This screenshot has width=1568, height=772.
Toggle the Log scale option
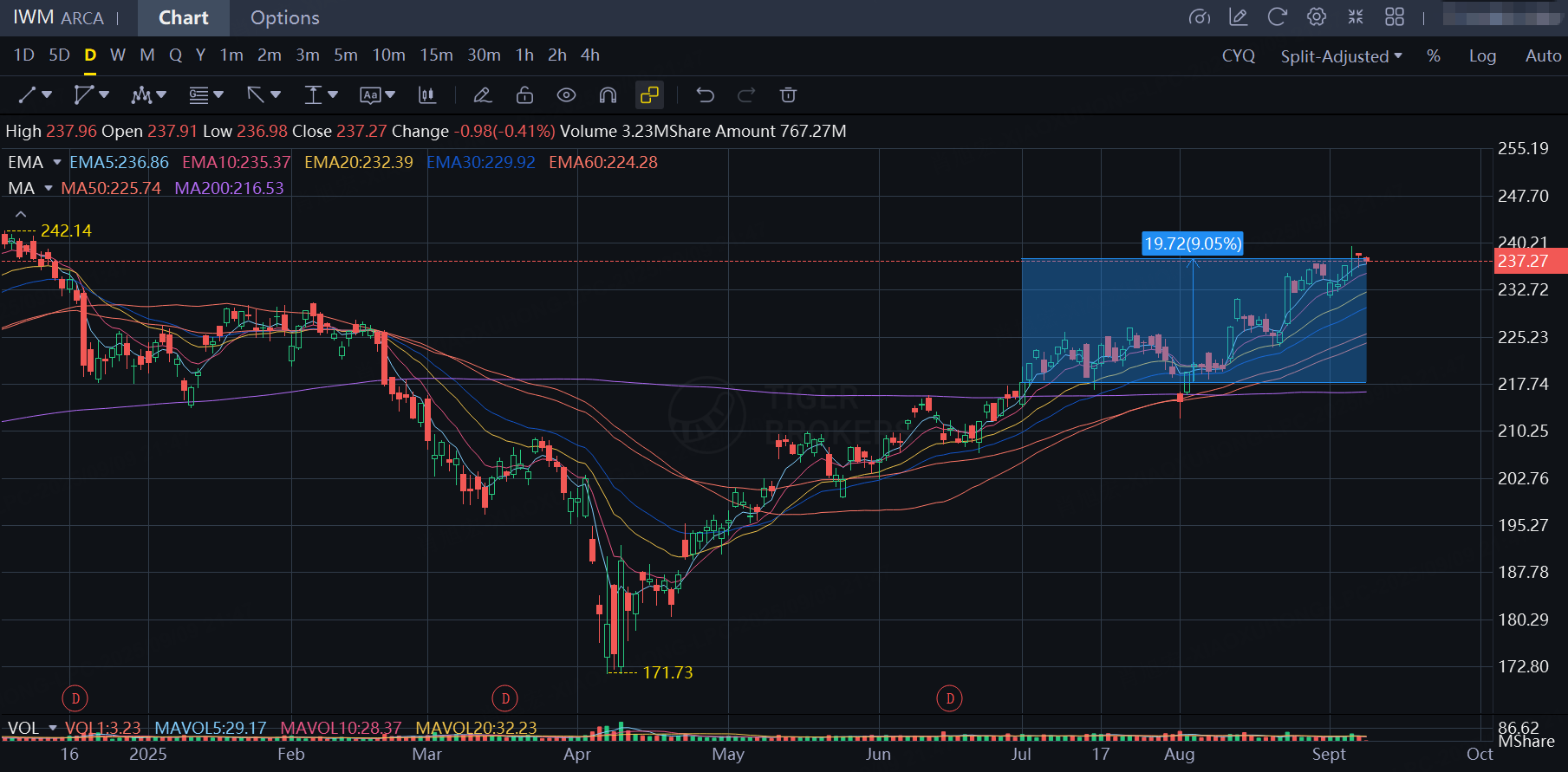pos(1481,56)
